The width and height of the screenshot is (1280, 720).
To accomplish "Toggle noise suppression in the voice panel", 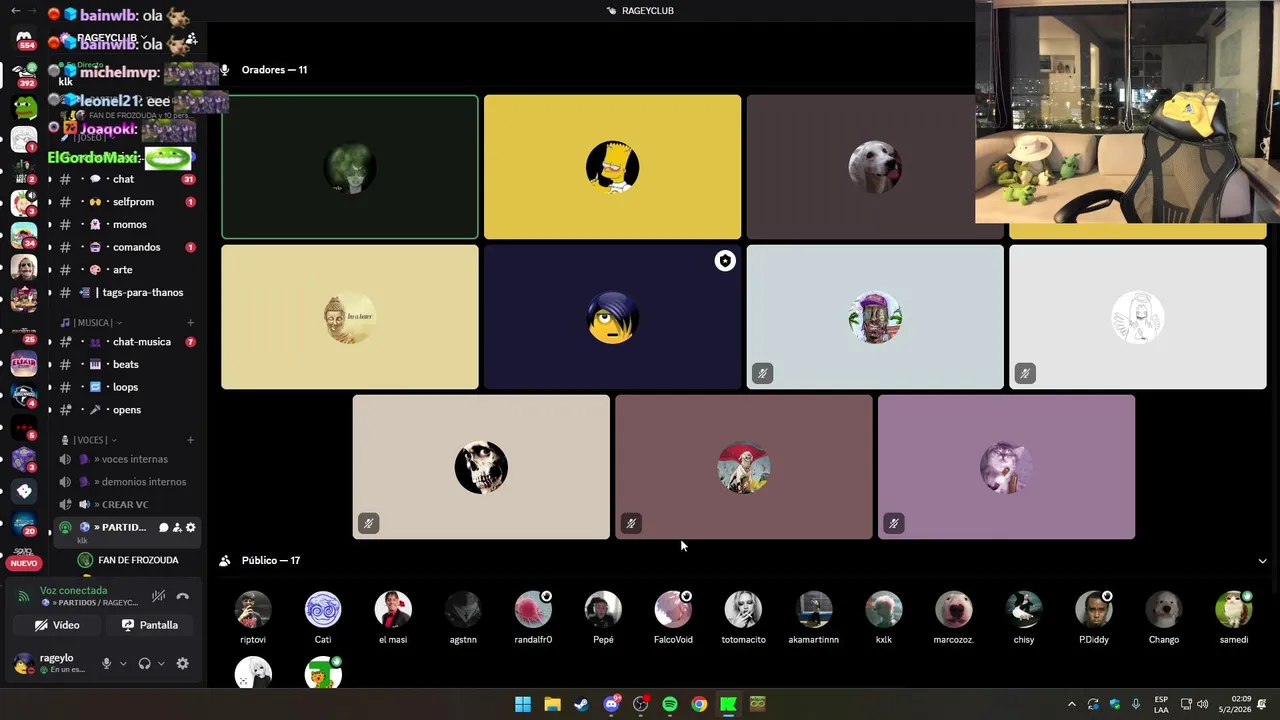I will (x=158, y=597).
